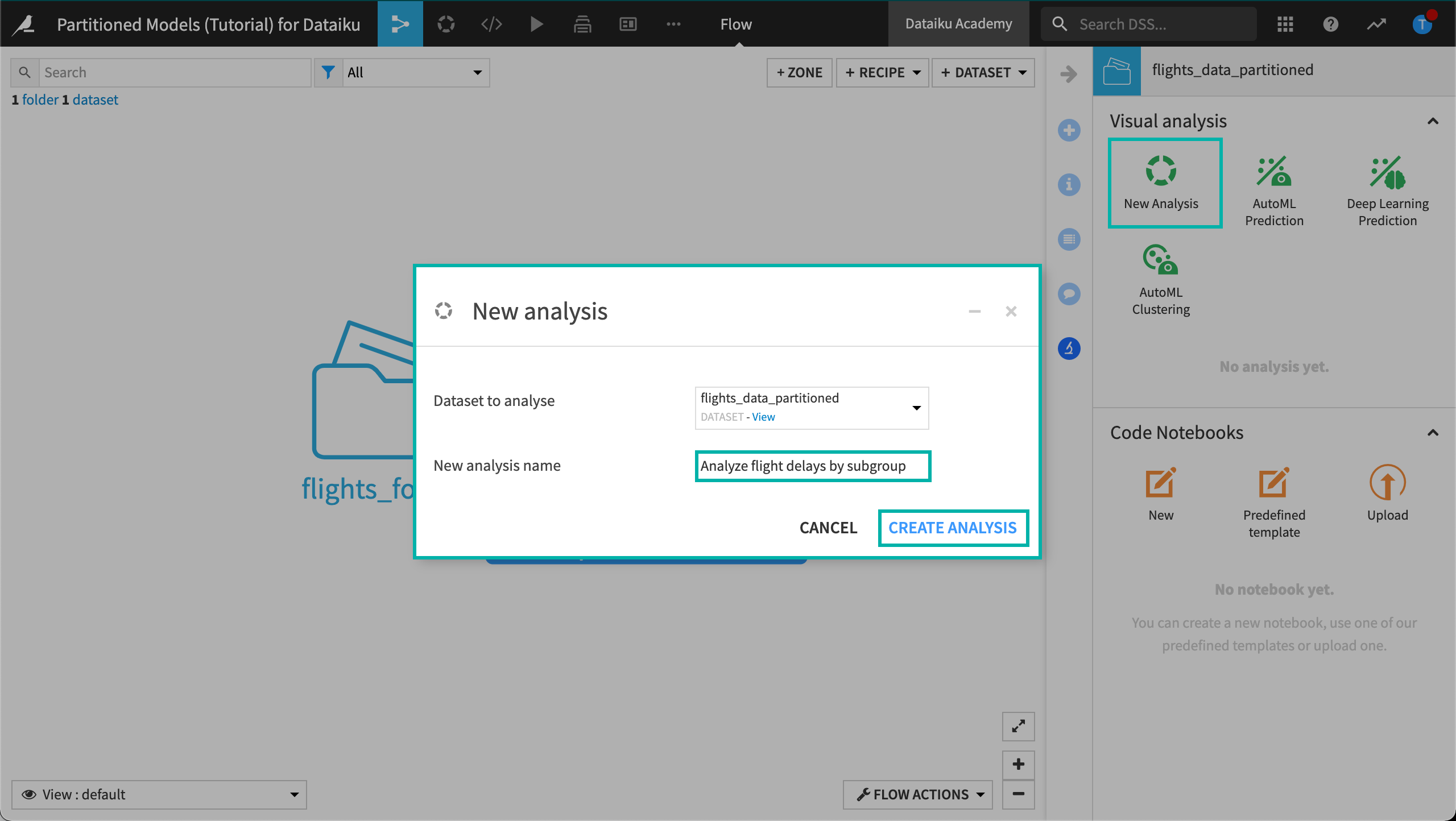The width and height of the screenshot is (1456, 821).
Task: Open the Schema list icon in the sidebar
Action: click(1069, 239)
